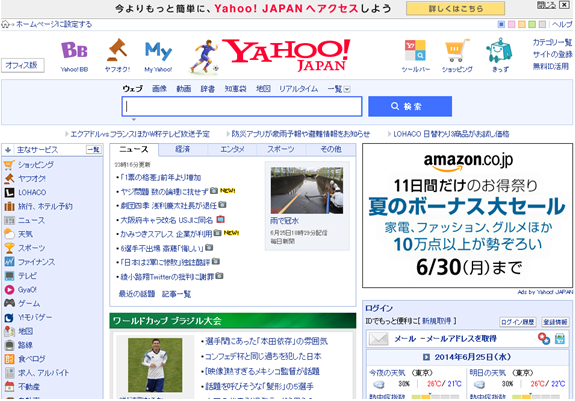The height and width of the screenshot is (401, 575).
Task: Collapse the main services arrow header
Action: pos(8,150)
